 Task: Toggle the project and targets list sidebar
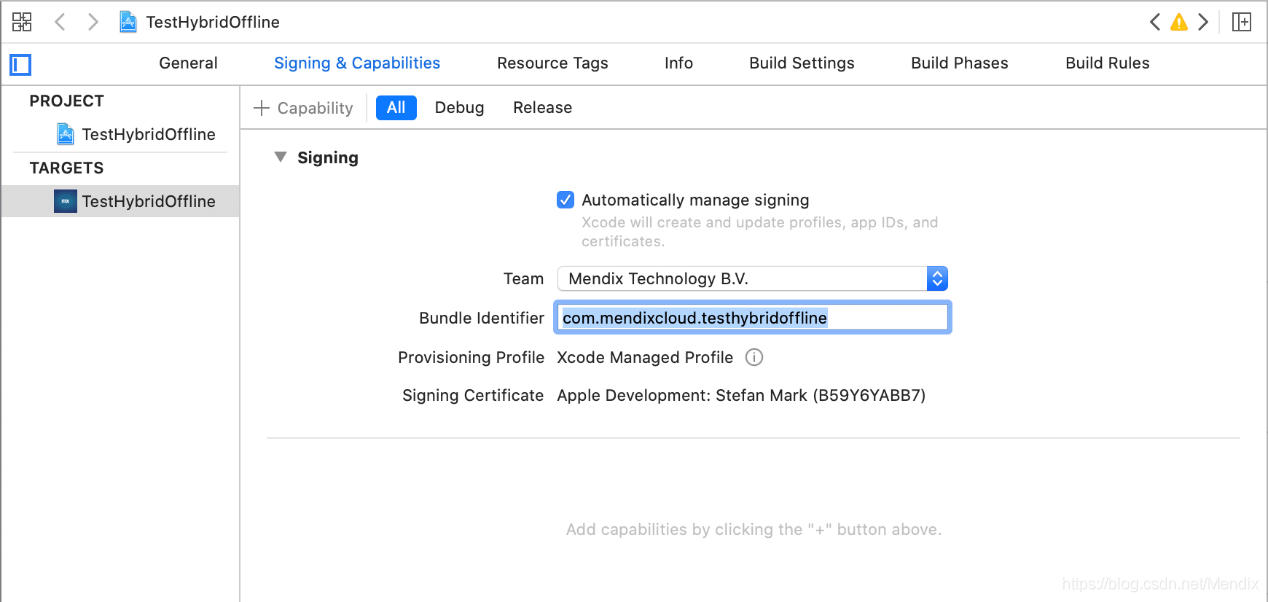pos(21,65)
